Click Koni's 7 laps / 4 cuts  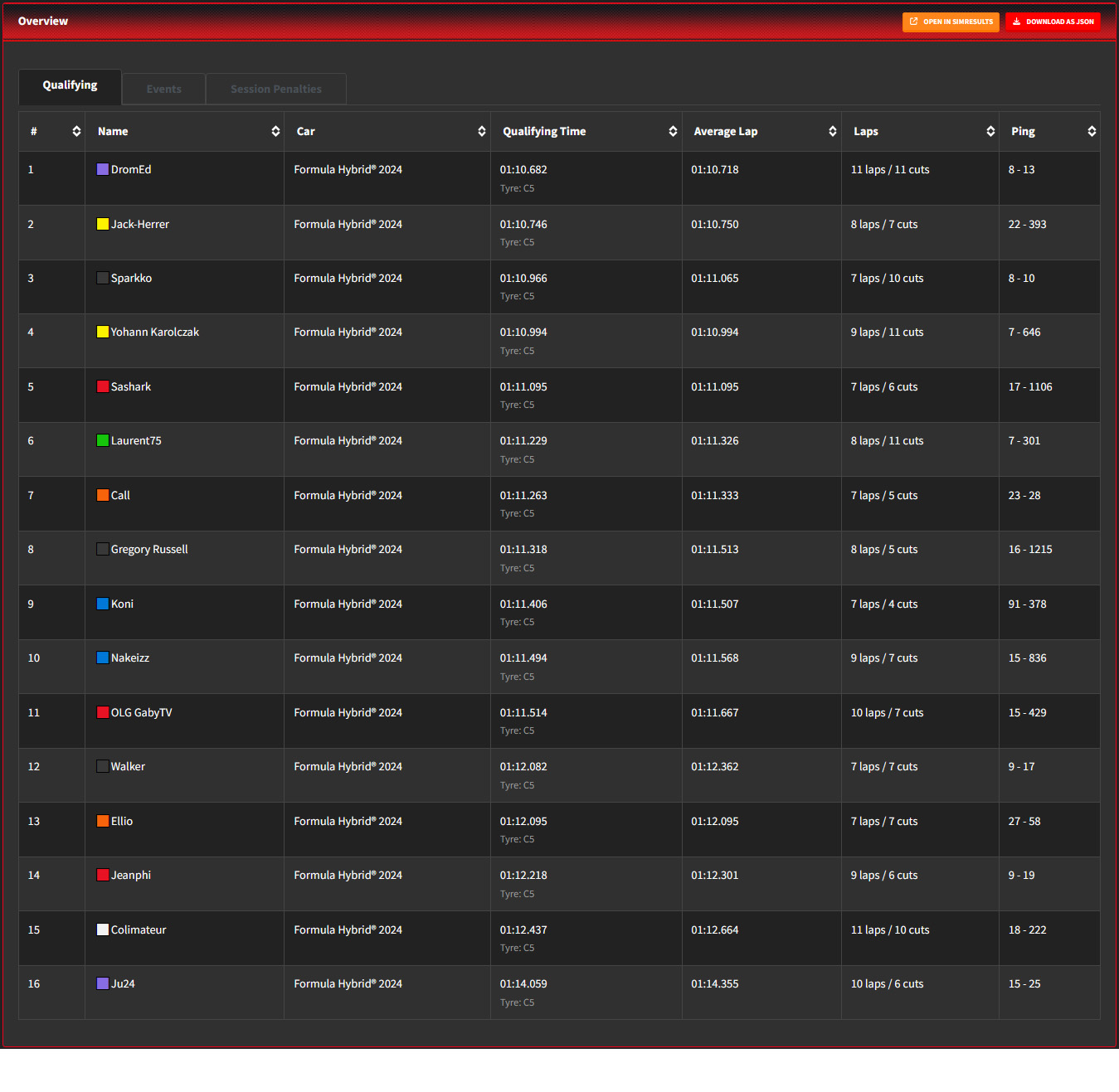pos(884,604)
